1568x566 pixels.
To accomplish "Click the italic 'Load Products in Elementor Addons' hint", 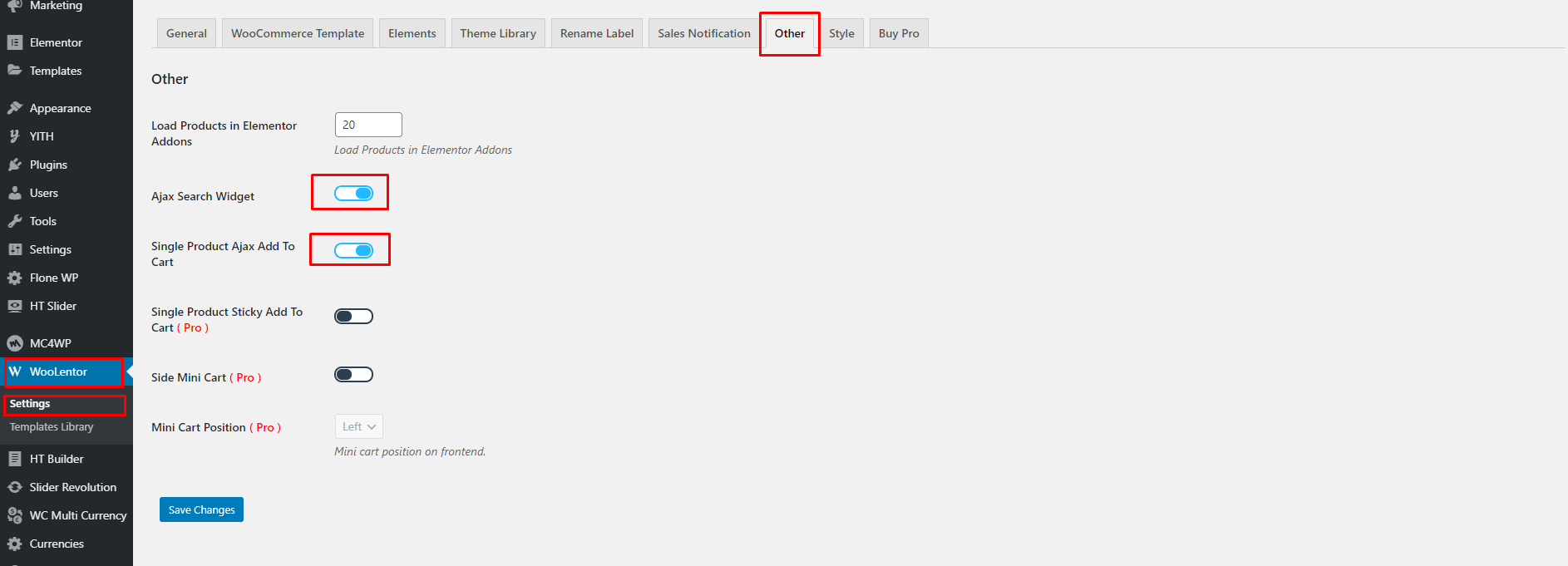I will [423, 150].
